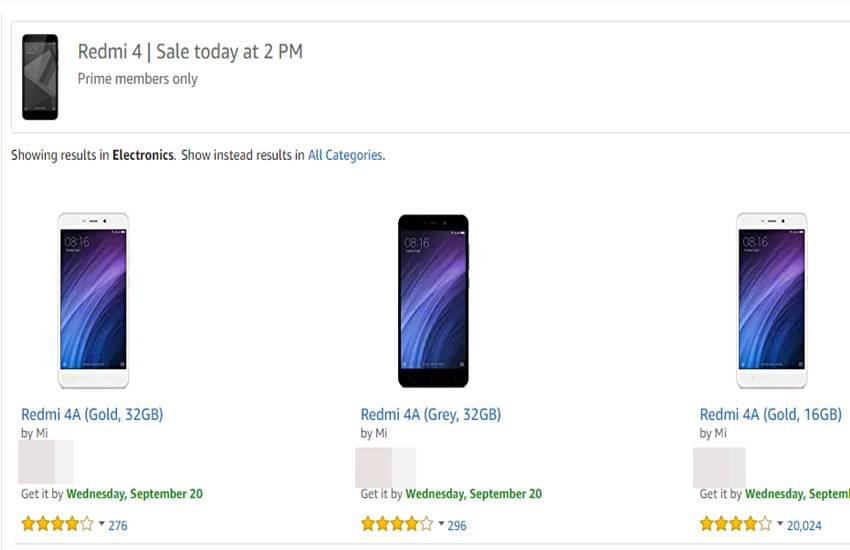This screenshot has height=550, width=850.
Task: Expand rating dropdown arrow beside 20,024 reviews
Action: tap(780, 524)
